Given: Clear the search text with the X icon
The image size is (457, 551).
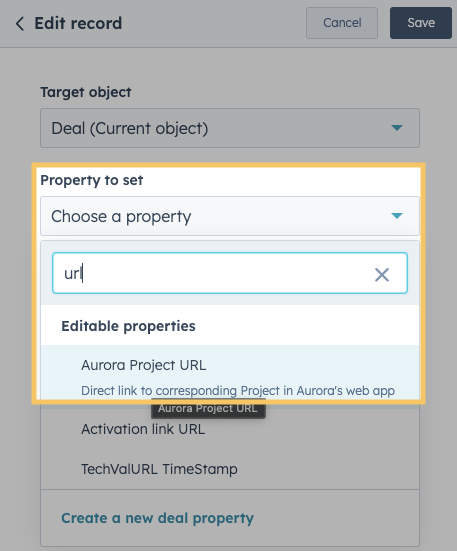Looking at the screenshot, I should [382, 274].
